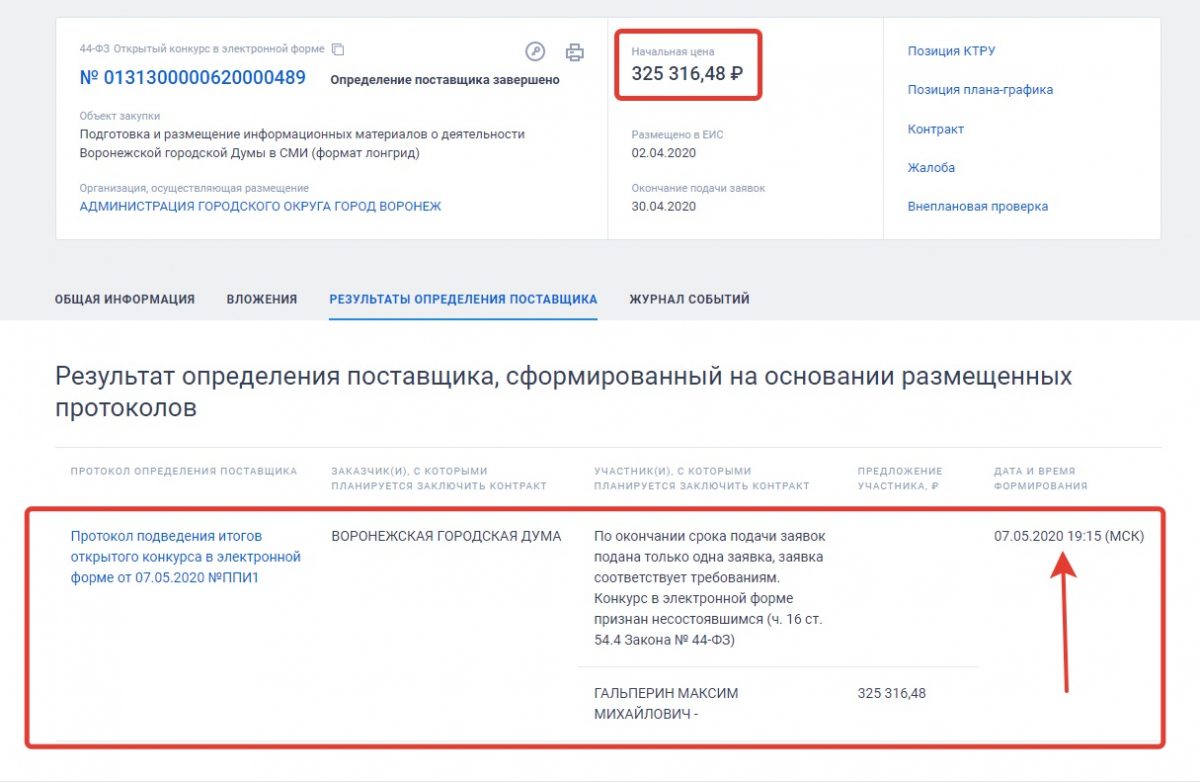
Task: Click participant offer value 325 316,48
Action: (892, 693)
